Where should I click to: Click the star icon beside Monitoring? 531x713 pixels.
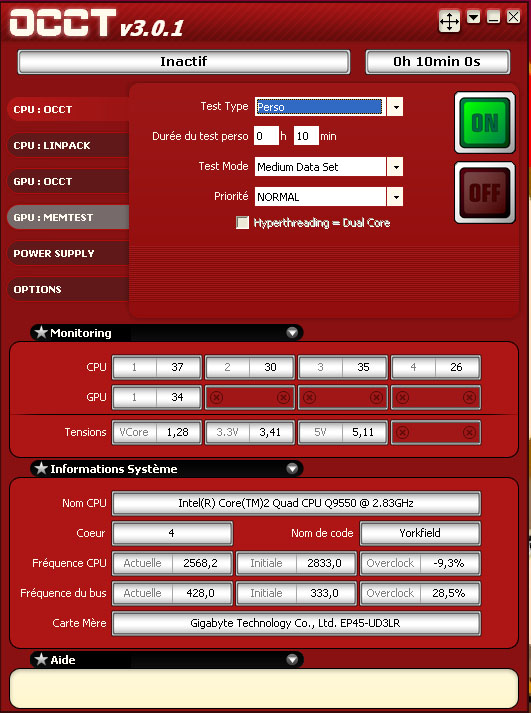pyautogui.click(x=41, y=332)
